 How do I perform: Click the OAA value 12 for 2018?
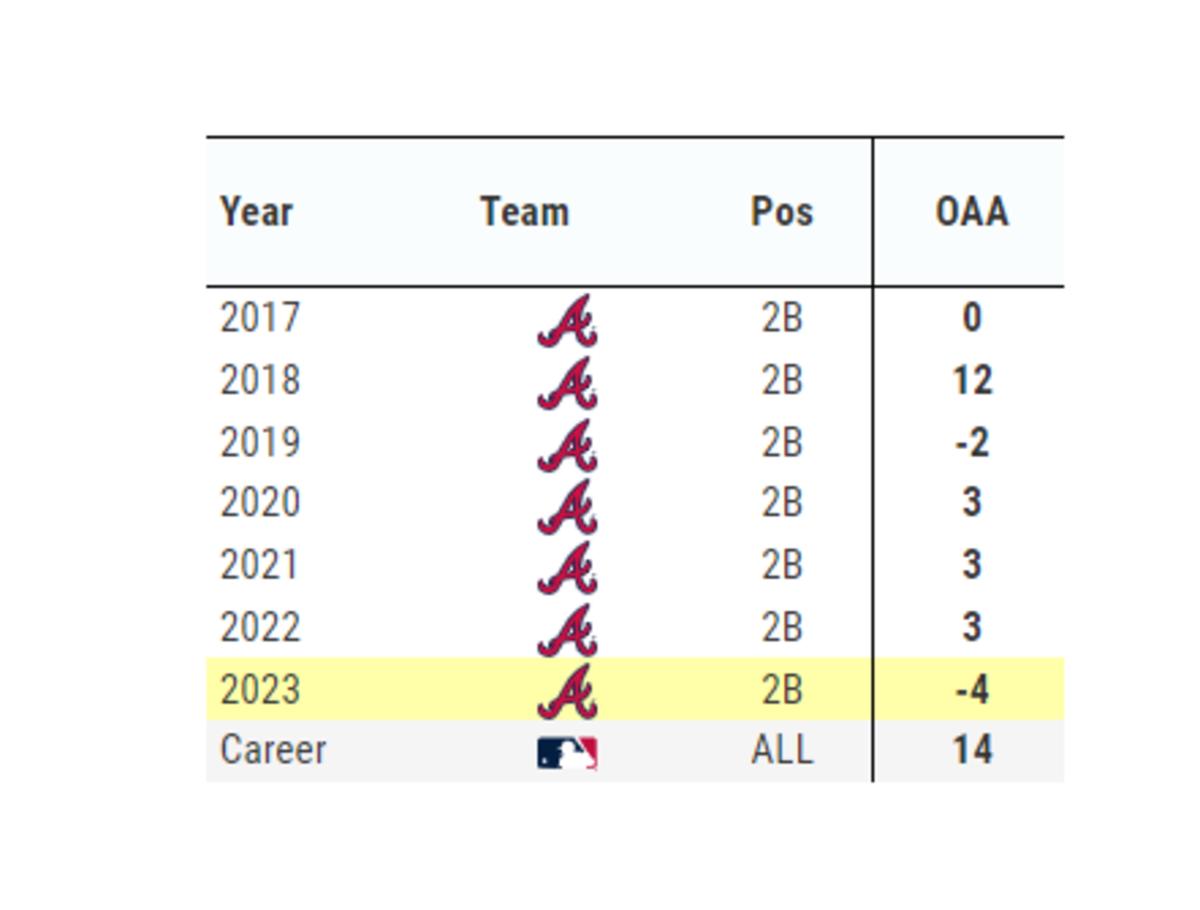(971, 381)
